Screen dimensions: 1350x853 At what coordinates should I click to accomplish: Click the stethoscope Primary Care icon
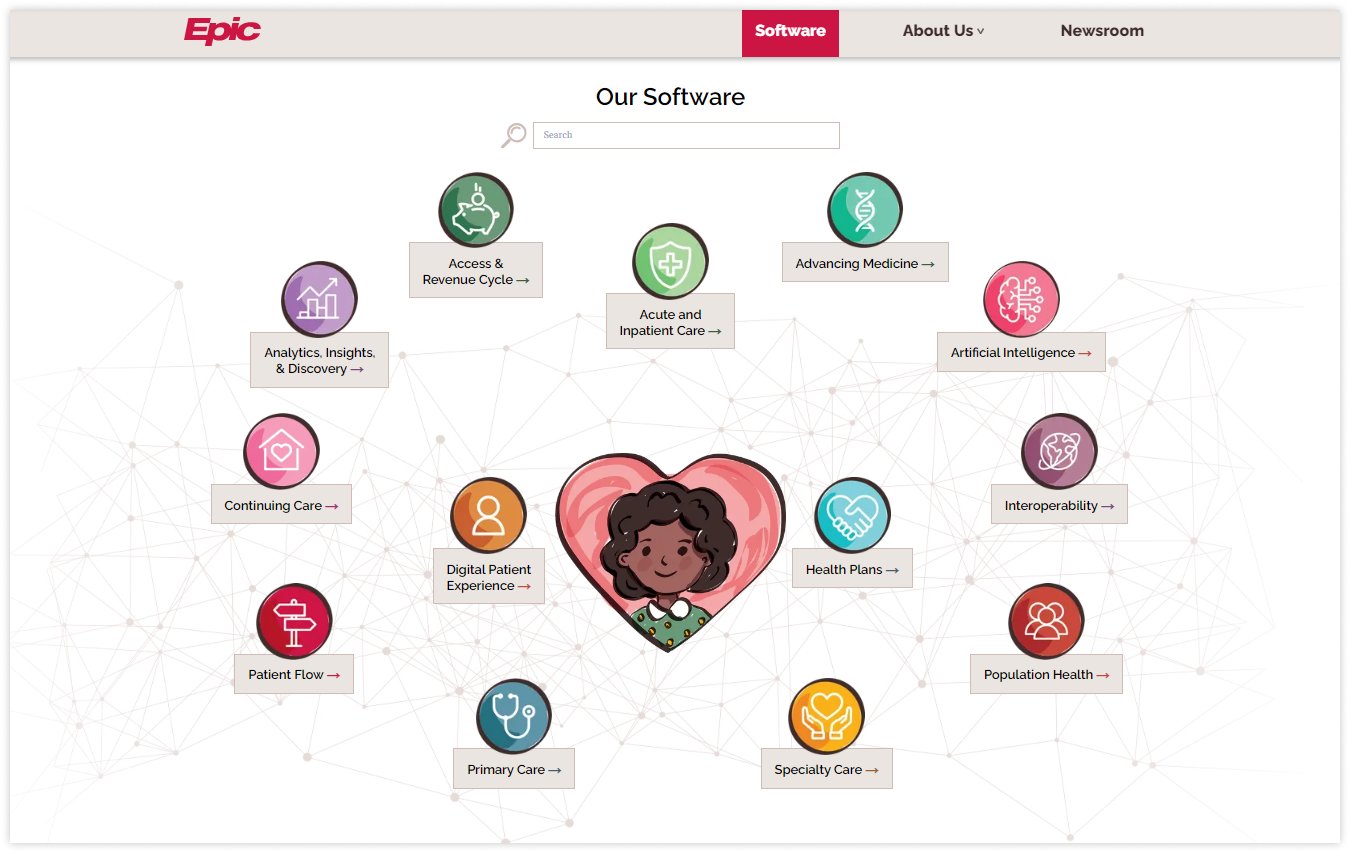pyautogui.click(x=514, y=716)
